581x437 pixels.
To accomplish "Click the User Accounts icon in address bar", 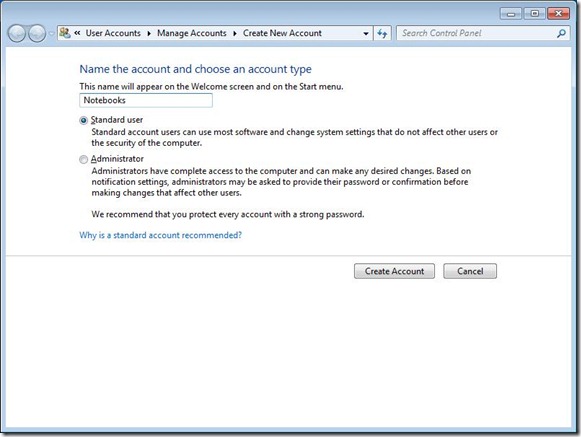I will tap(65, 33).
